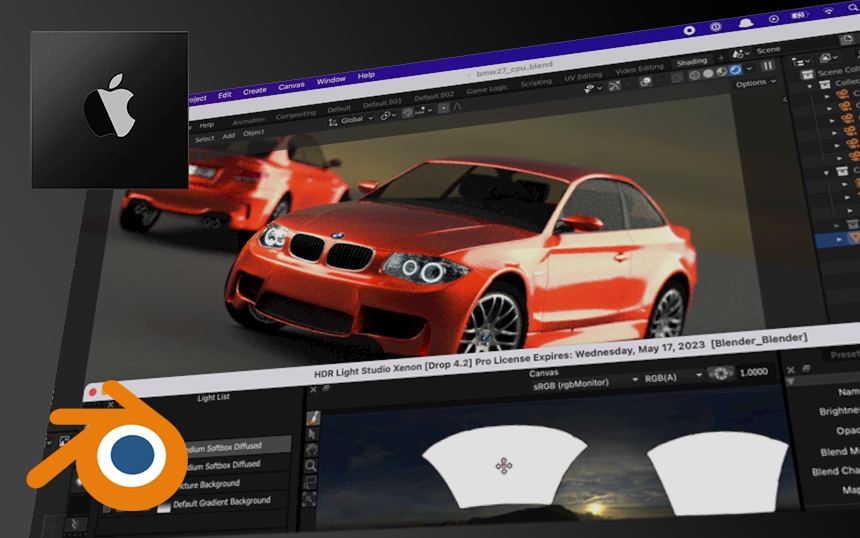Open the Options dropdown in viewport
This screenshot has height=538, width=860.
tap(755, 83)
